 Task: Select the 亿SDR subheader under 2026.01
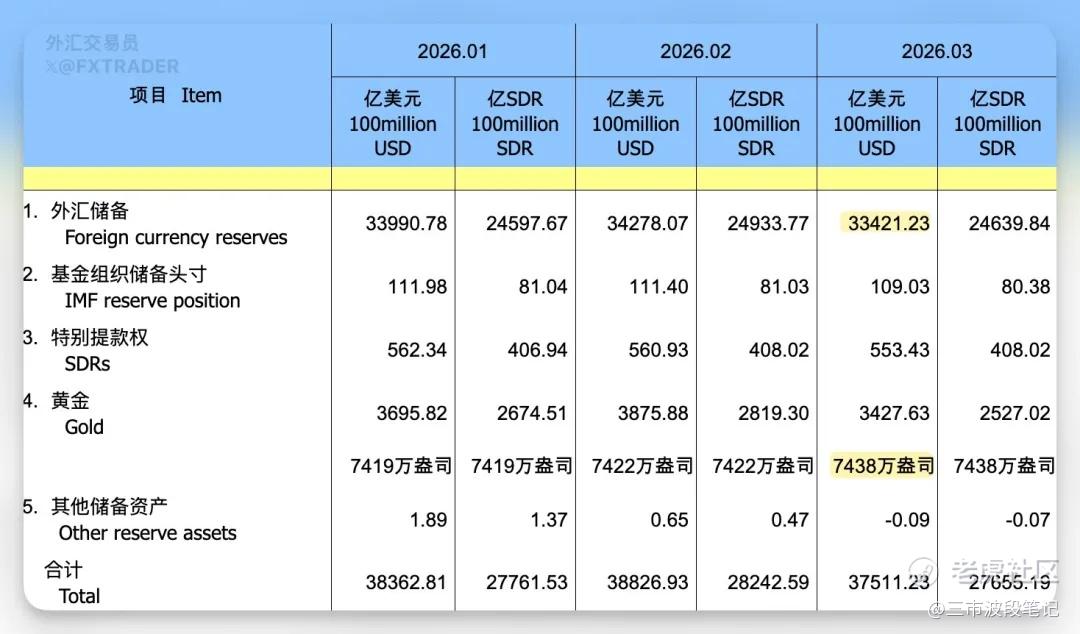click(515, 123)
